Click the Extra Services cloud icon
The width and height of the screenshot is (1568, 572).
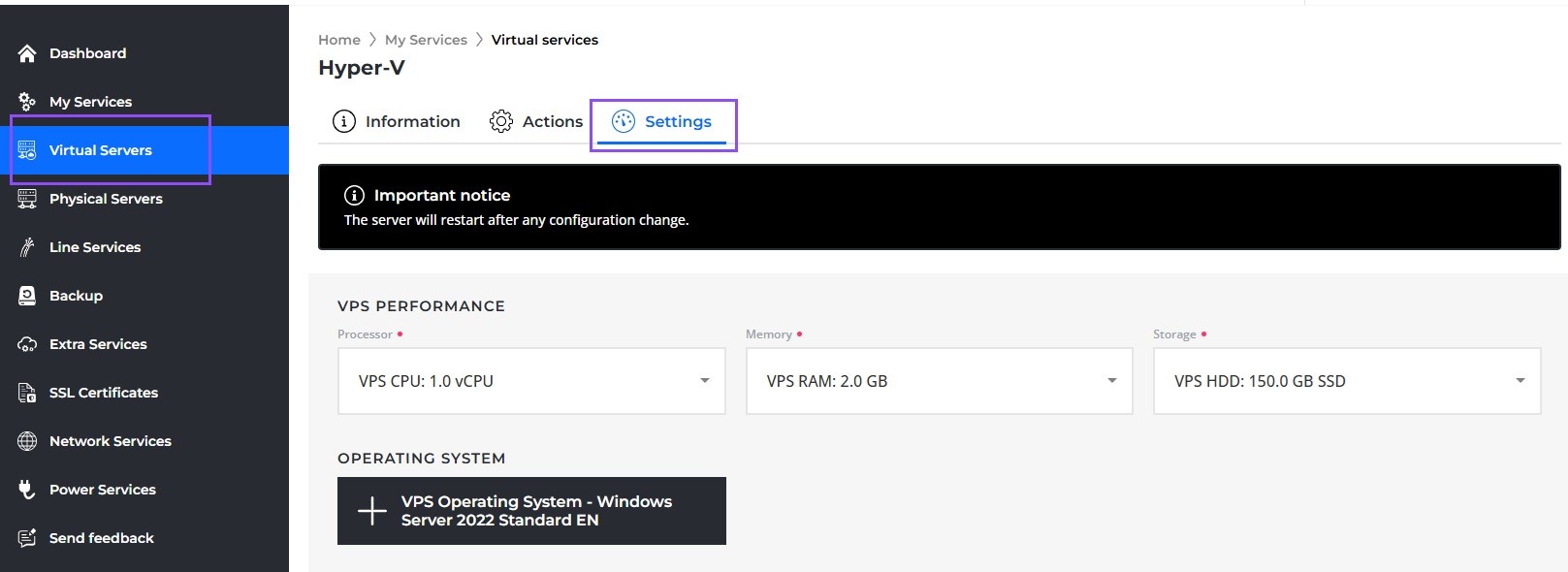click(27, 344)
